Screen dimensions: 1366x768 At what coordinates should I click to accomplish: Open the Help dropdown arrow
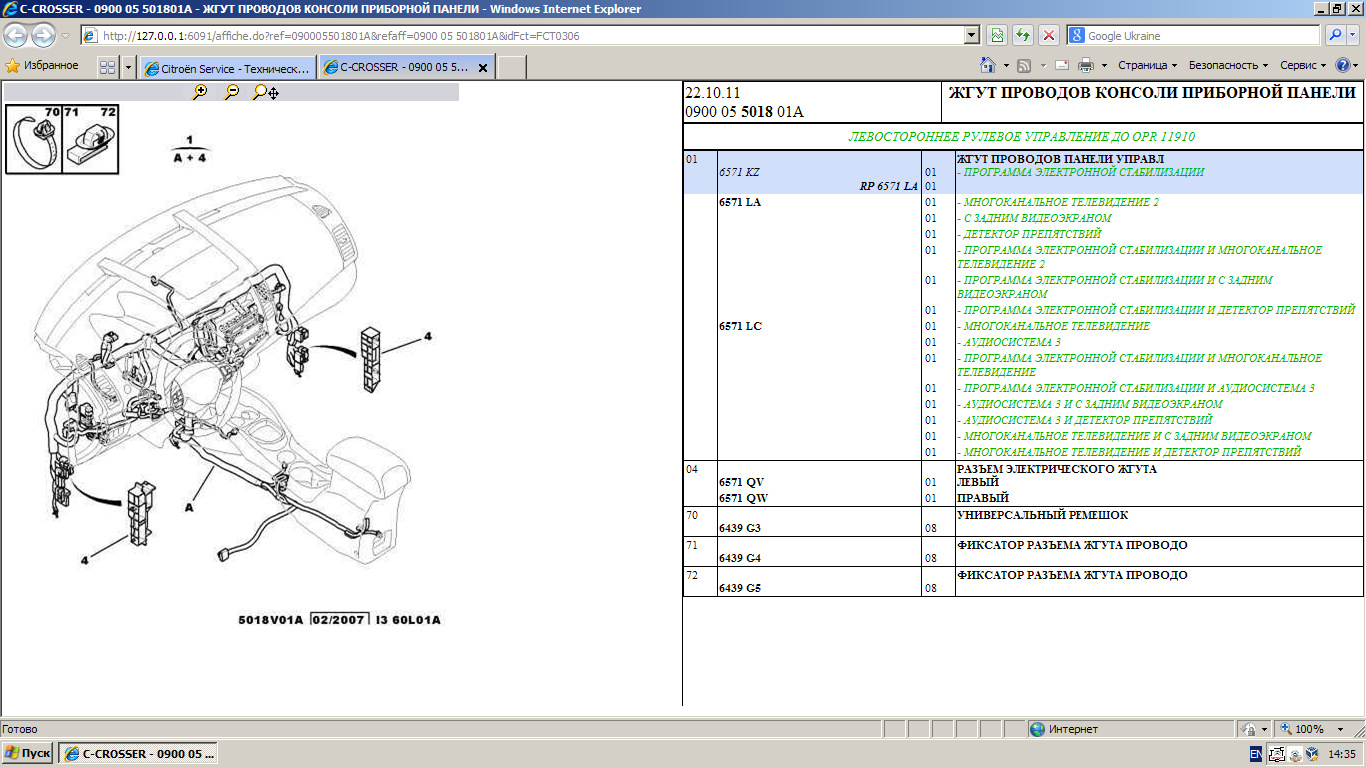click(x=1357, y=65)
